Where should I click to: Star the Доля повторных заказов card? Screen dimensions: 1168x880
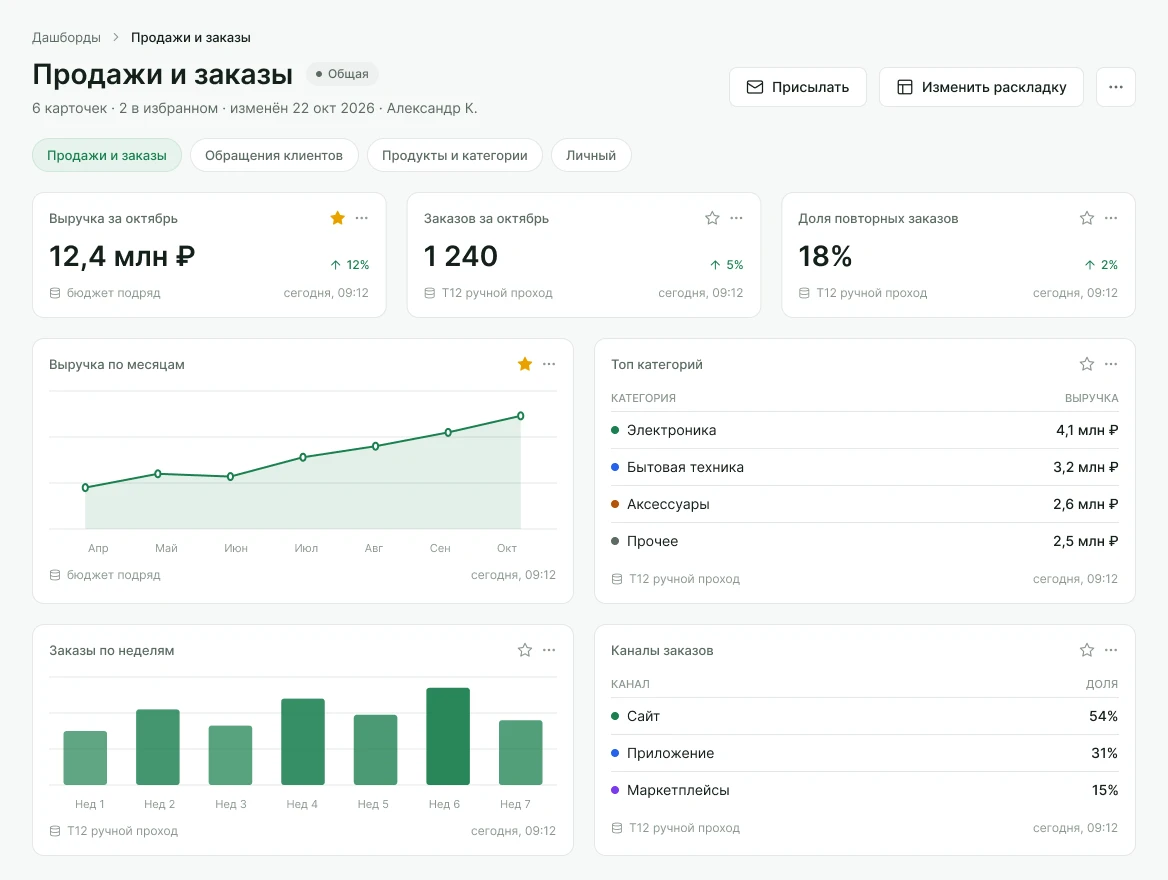tap(1087, 218)
